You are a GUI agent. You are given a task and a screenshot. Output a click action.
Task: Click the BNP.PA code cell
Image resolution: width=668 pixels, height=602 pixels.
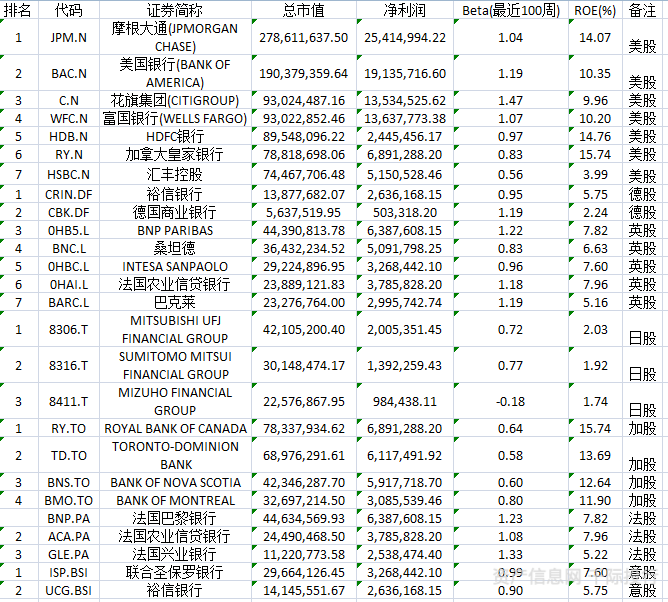click(x=68, y=518)
